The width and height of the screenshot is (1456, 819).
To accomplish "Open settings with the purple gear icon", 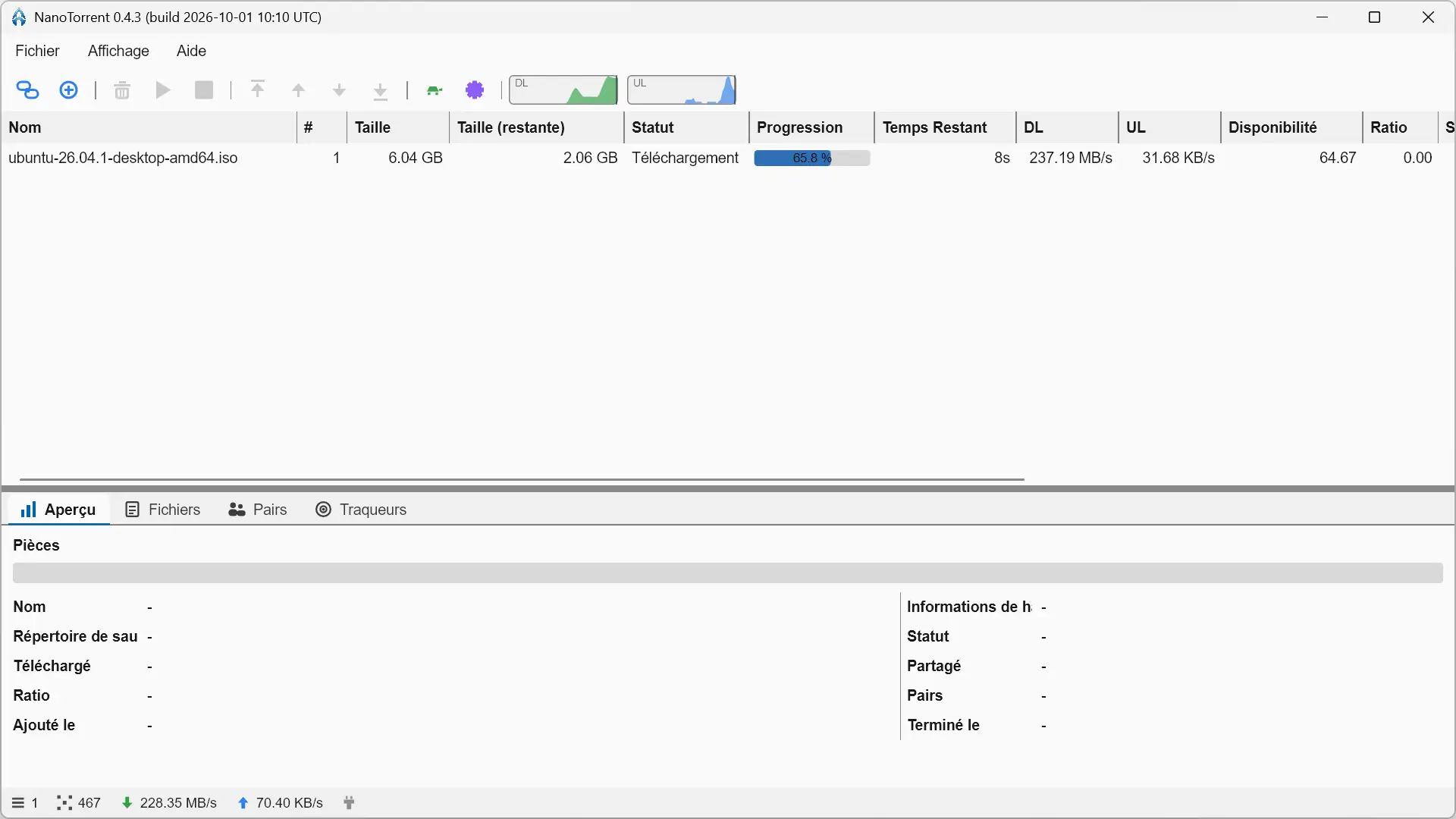I will point(475,90).
